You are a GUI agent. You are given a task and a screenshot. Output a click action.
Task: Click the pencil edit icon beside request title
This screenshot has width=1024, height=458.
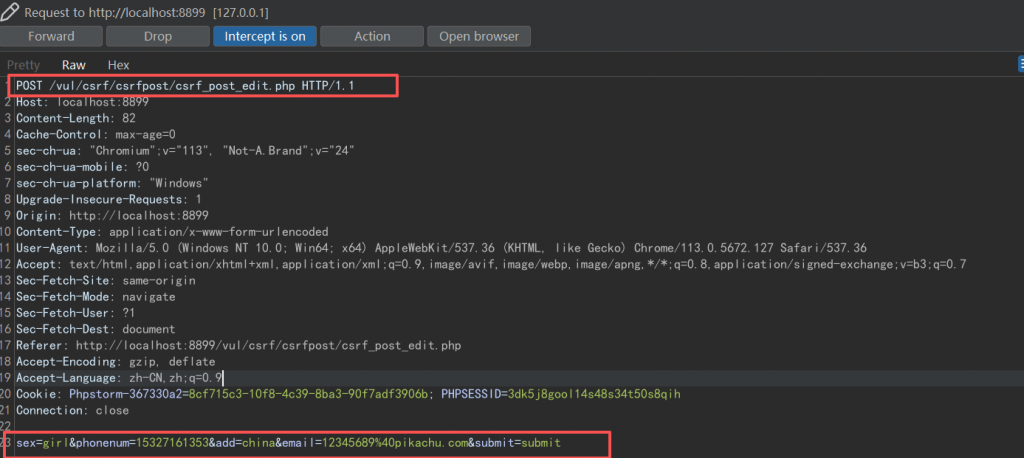(x=10, y=11)
